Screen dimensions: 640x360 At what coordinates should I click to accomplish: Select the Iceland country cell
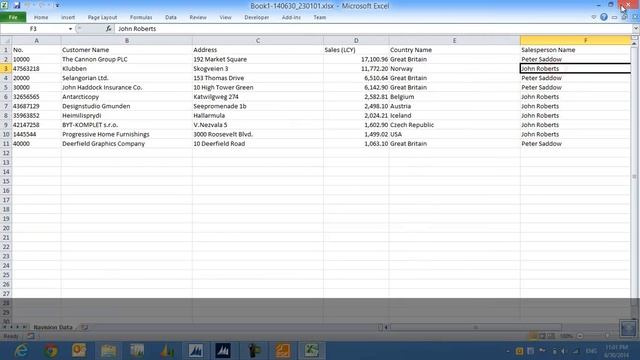[x=454, y=116]
